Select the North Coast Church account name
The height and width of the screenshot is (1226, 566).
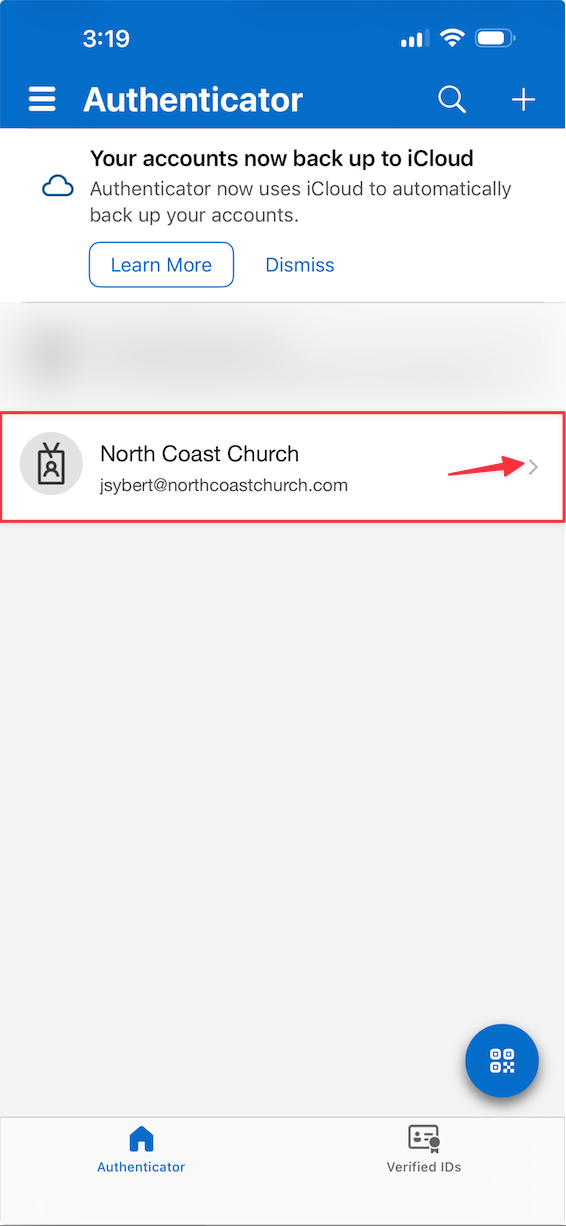tap(199, 453)
